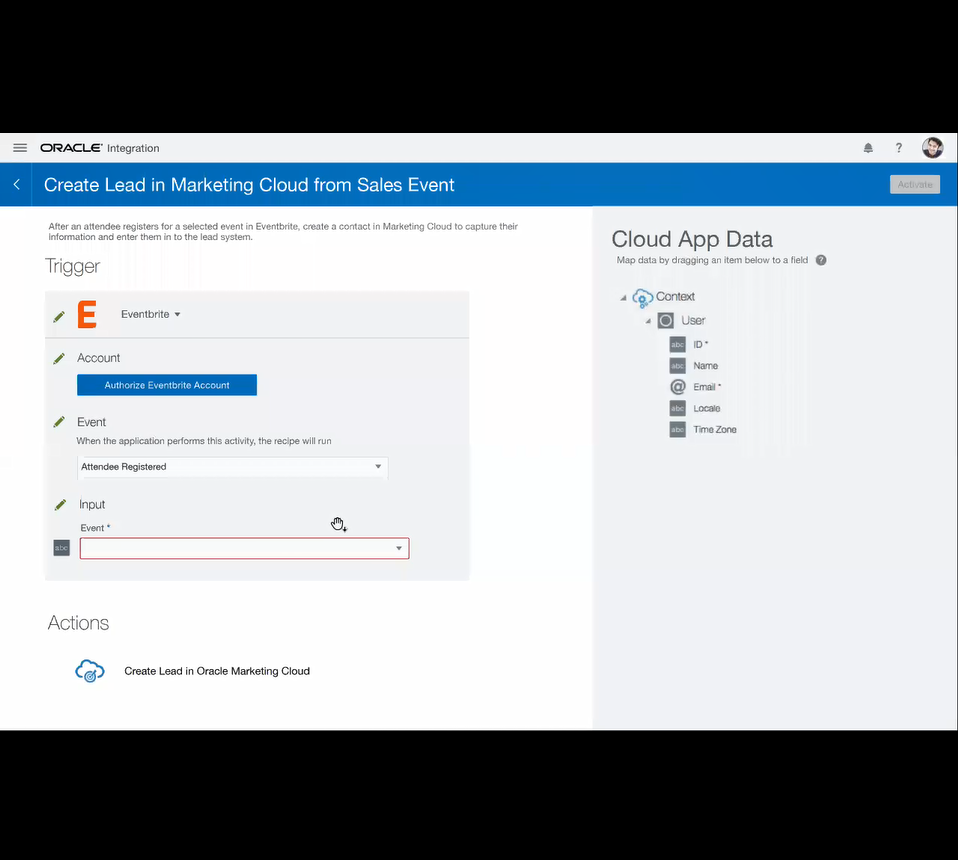Viewport: 958px width, 860px height.
Task: Click the pencil icon beside Input
Action: click(60, 505)
